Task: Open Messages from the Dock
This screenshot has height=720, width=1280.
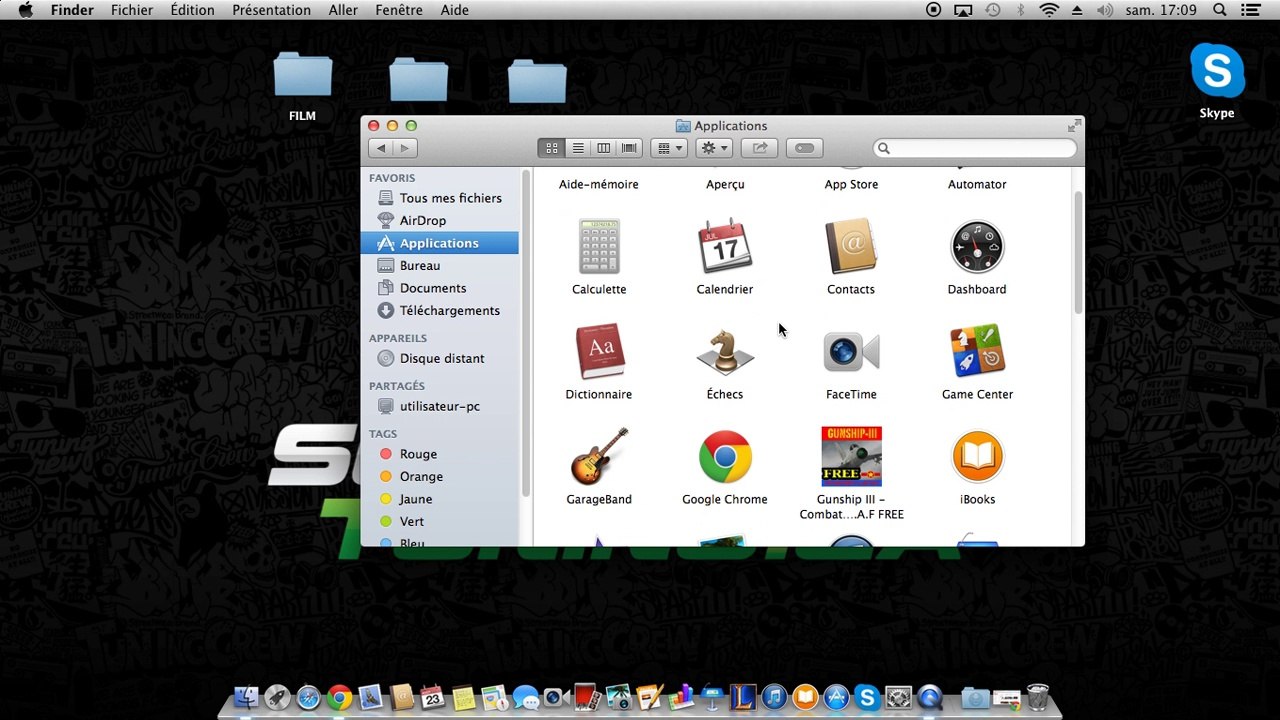Action: 525,698
